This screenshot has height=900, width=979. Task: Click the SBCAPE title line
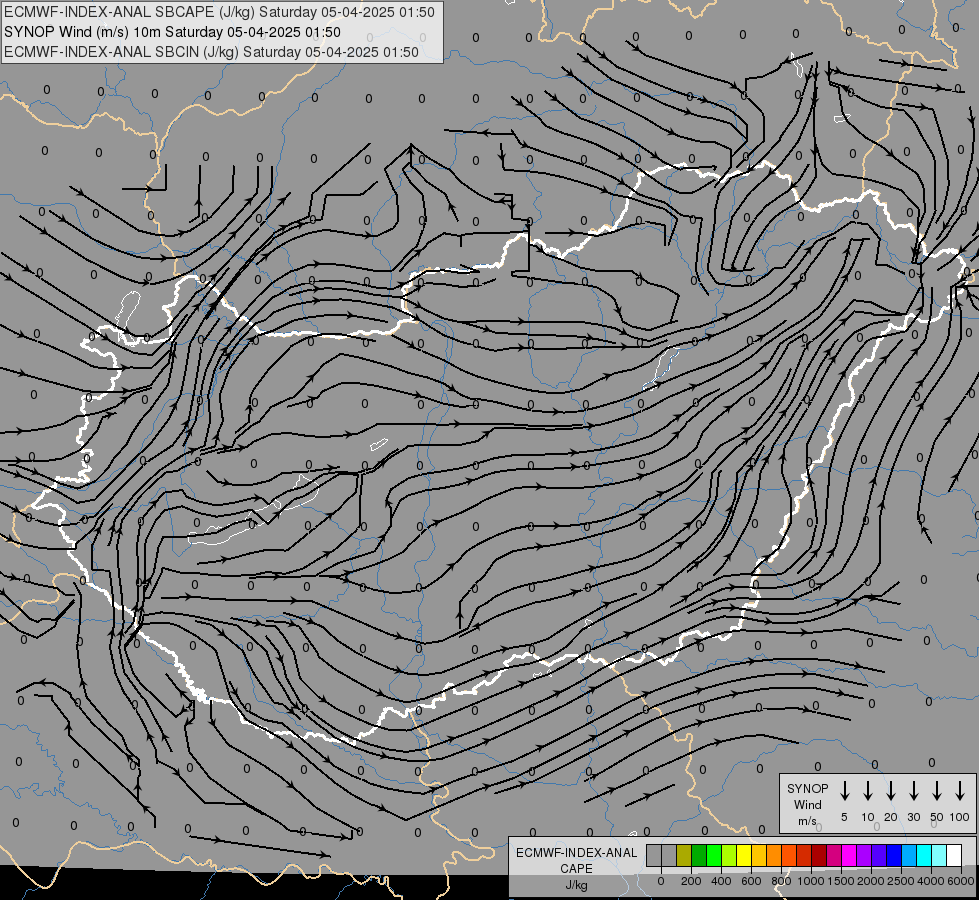pos(219,12)
